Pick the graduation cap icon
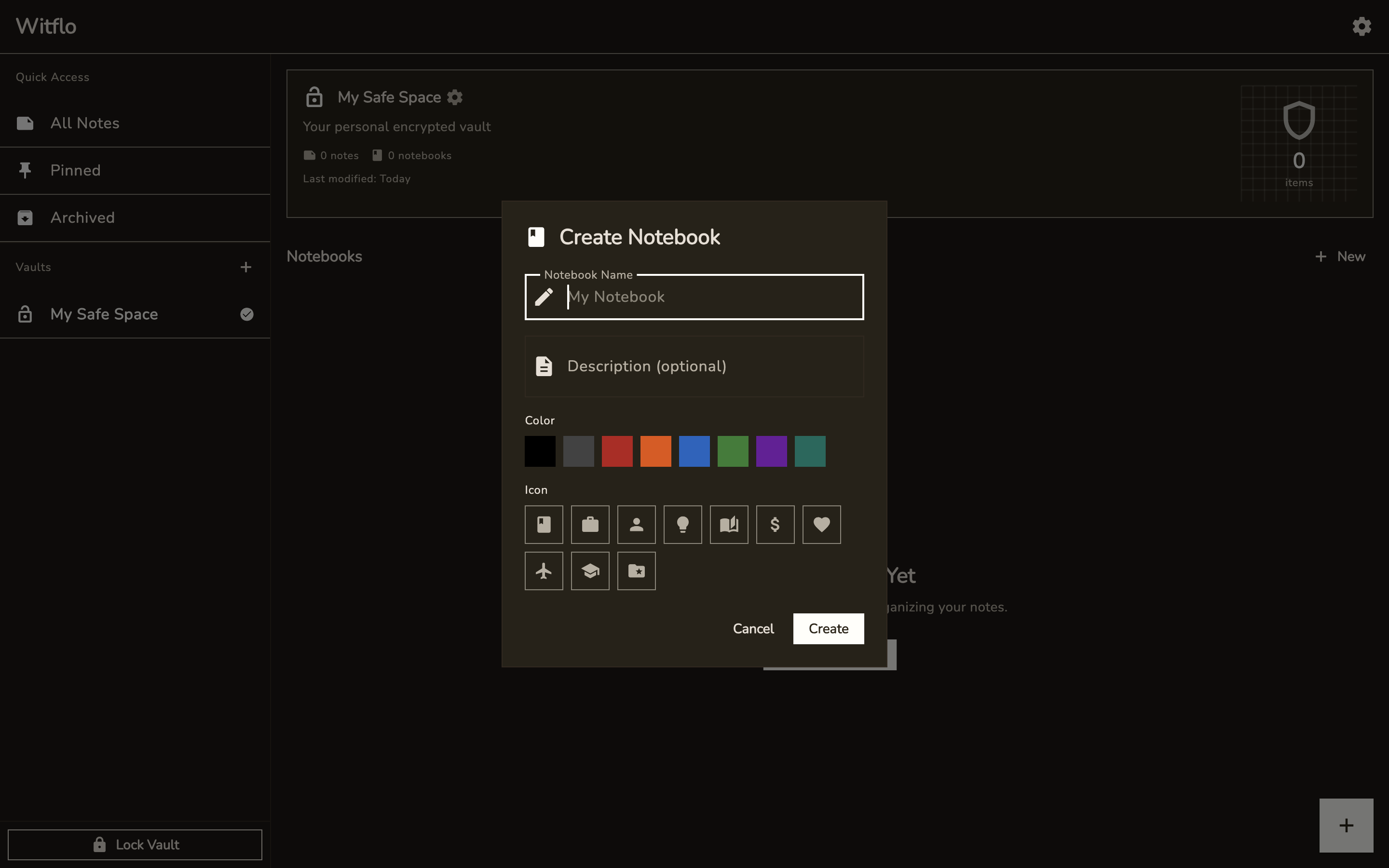The height and width of the screenshot is (868, 1389). point(589,570)
